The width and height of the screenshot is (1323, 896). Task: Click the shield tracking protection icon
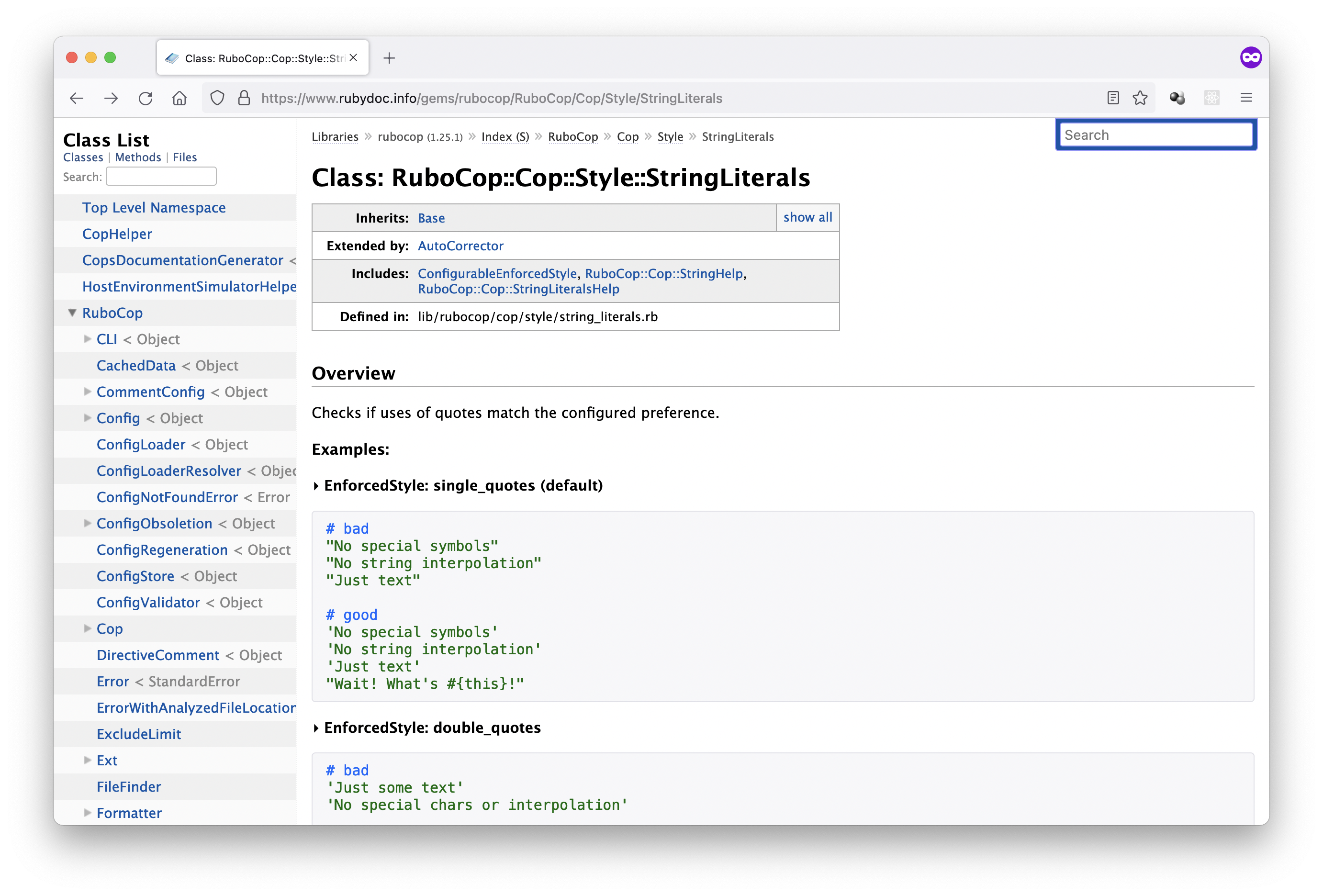pyautogui.click(x=217, y=98)
